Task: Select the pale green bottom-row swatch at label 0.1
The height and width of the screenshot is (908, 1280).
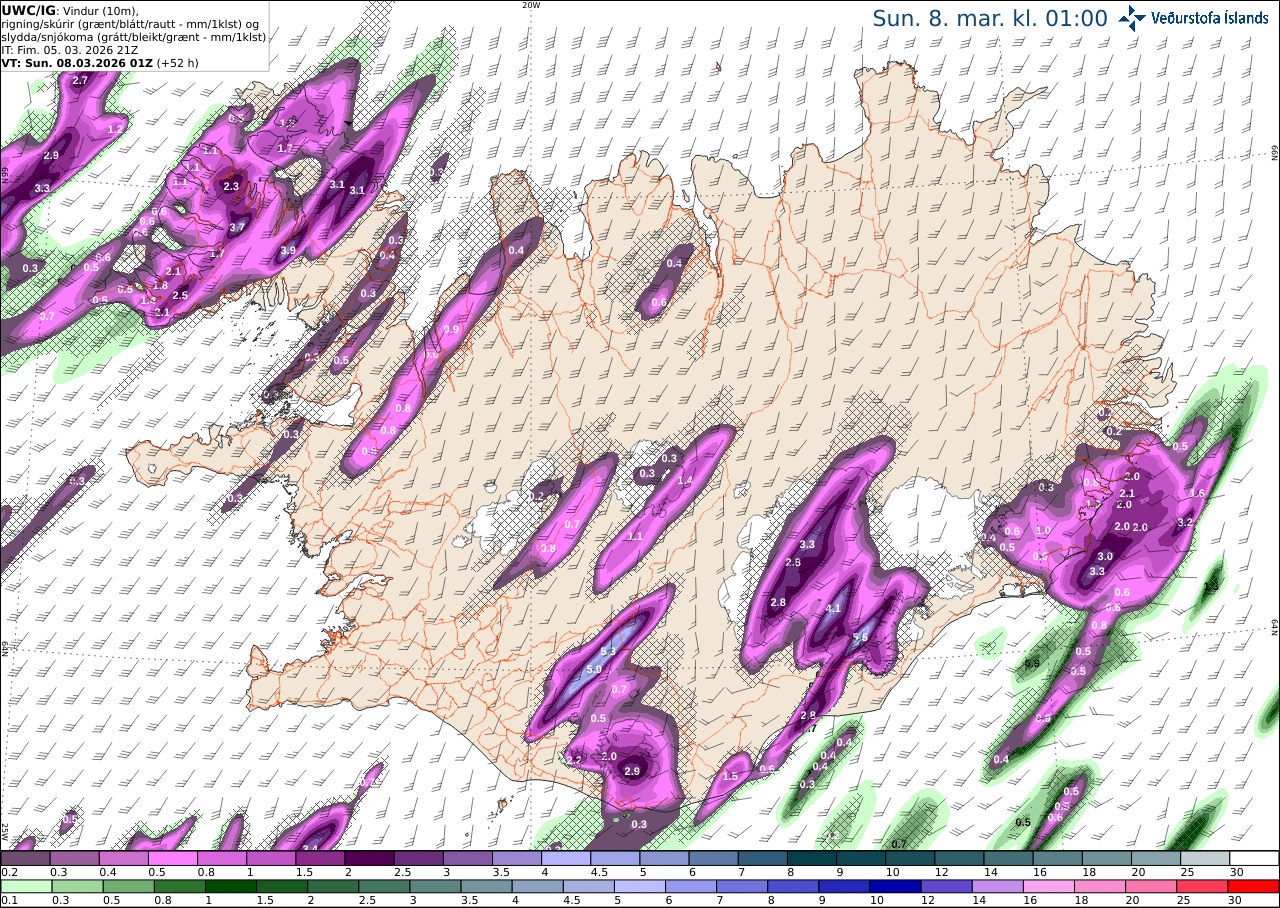Action: coord(26,885)
